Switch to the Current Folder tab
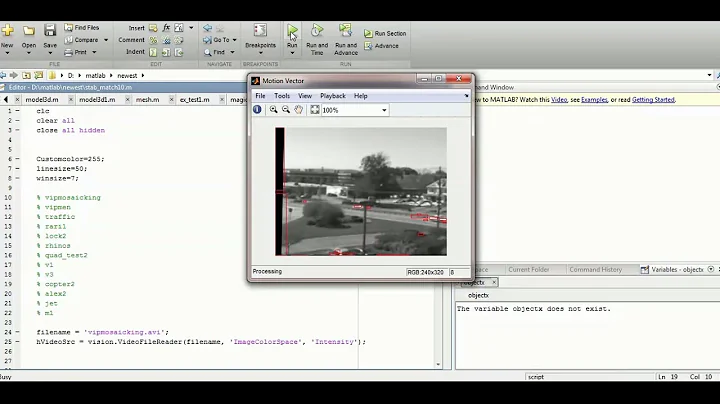 coord(529,269)
